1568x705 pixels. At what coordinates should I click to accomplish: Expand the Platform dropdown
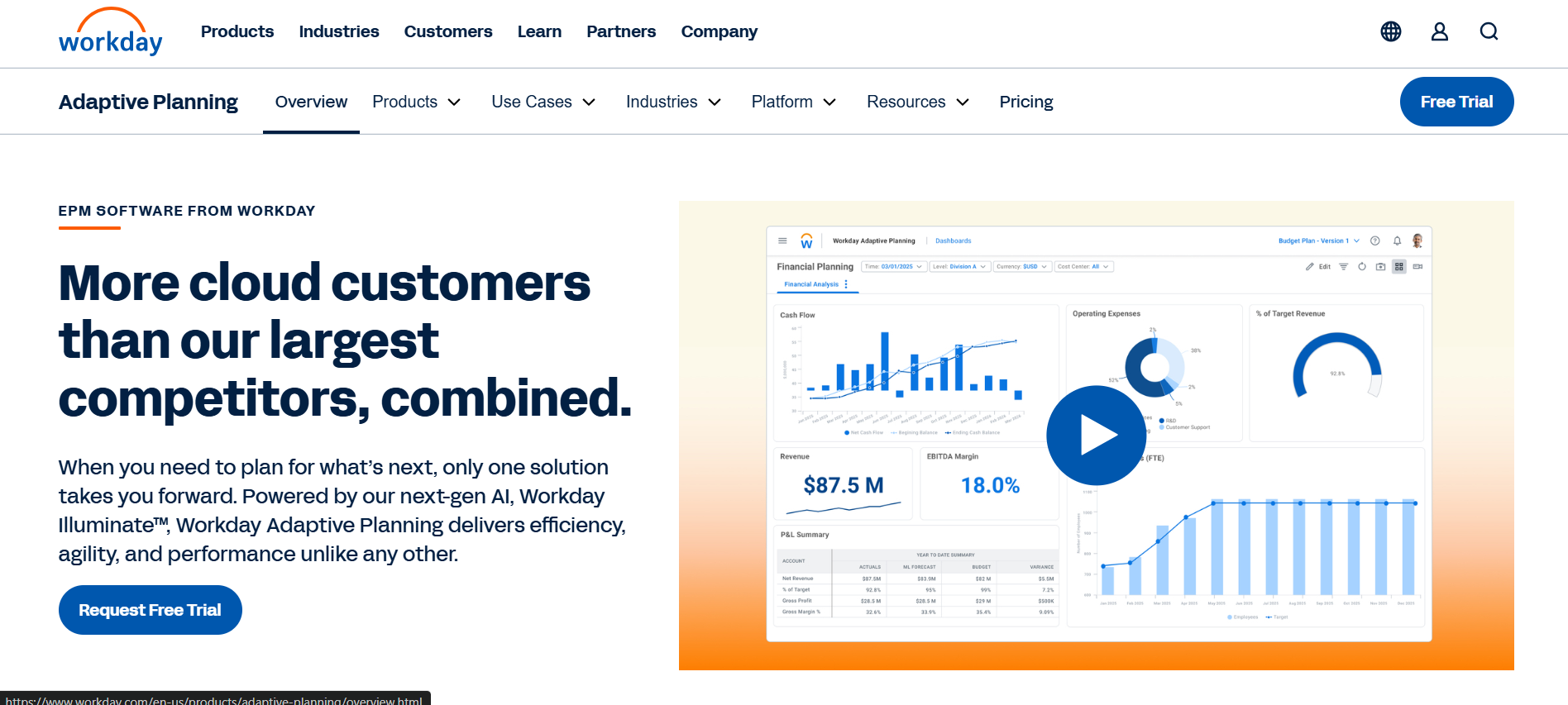pos(794,102)
